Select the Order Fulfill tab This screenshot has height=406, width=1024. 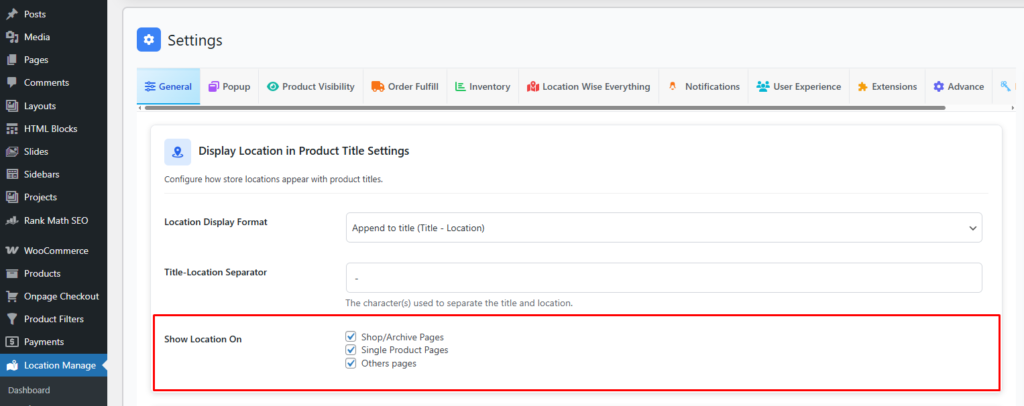404,87
